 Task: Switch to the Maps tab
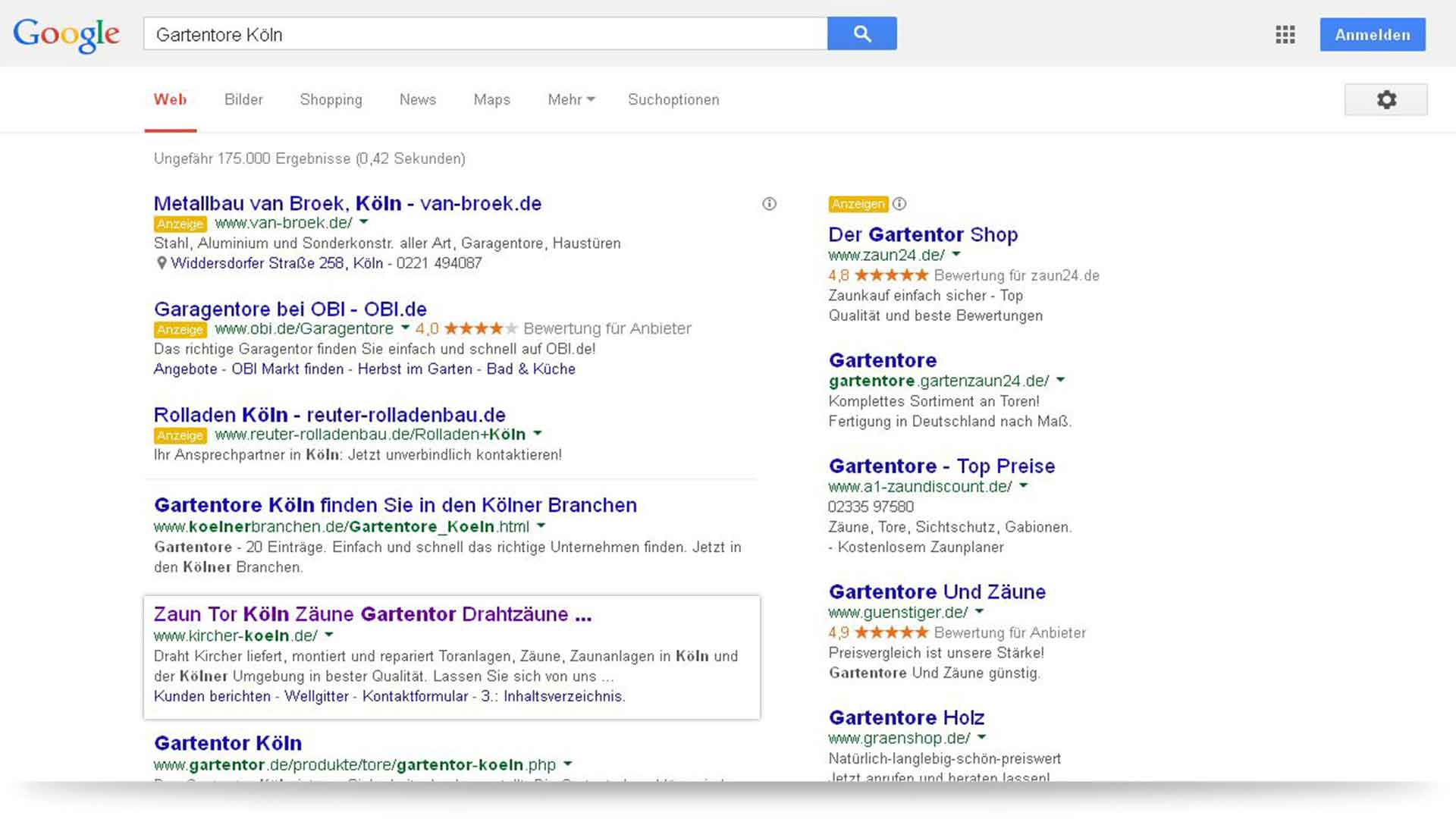[x=491, y=99]
